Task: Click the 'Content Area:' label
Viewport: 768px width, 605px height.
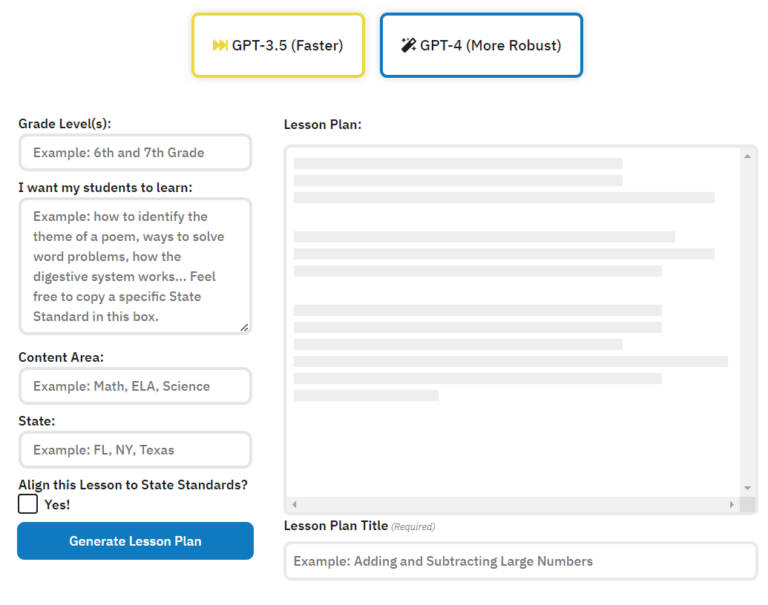Action: pos(61,357)
